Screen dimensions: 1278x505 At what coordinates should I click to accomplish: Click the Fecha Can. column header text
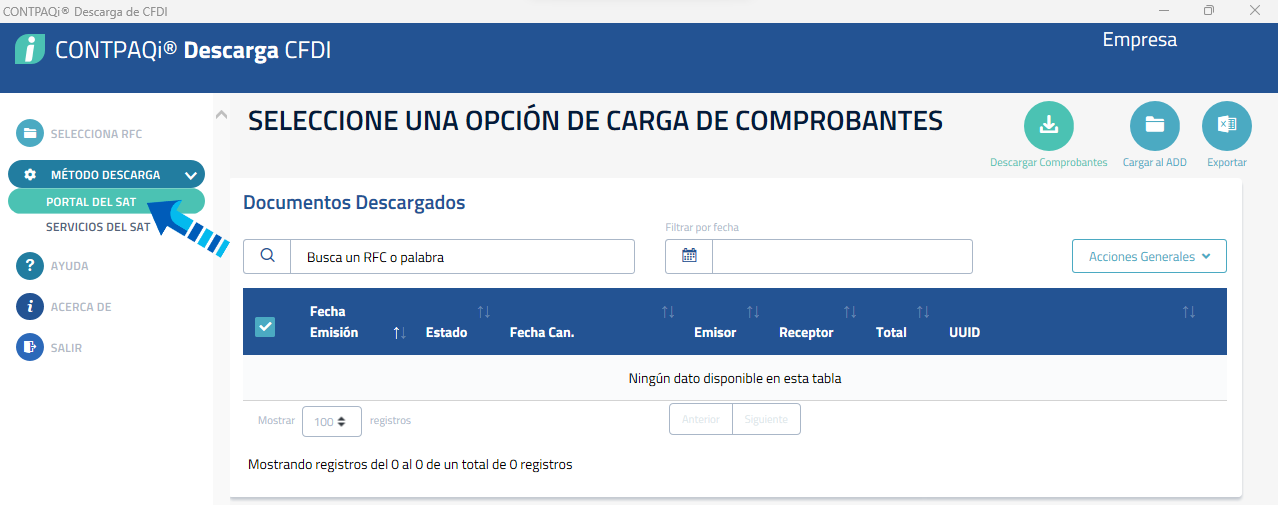pos(542,332)
